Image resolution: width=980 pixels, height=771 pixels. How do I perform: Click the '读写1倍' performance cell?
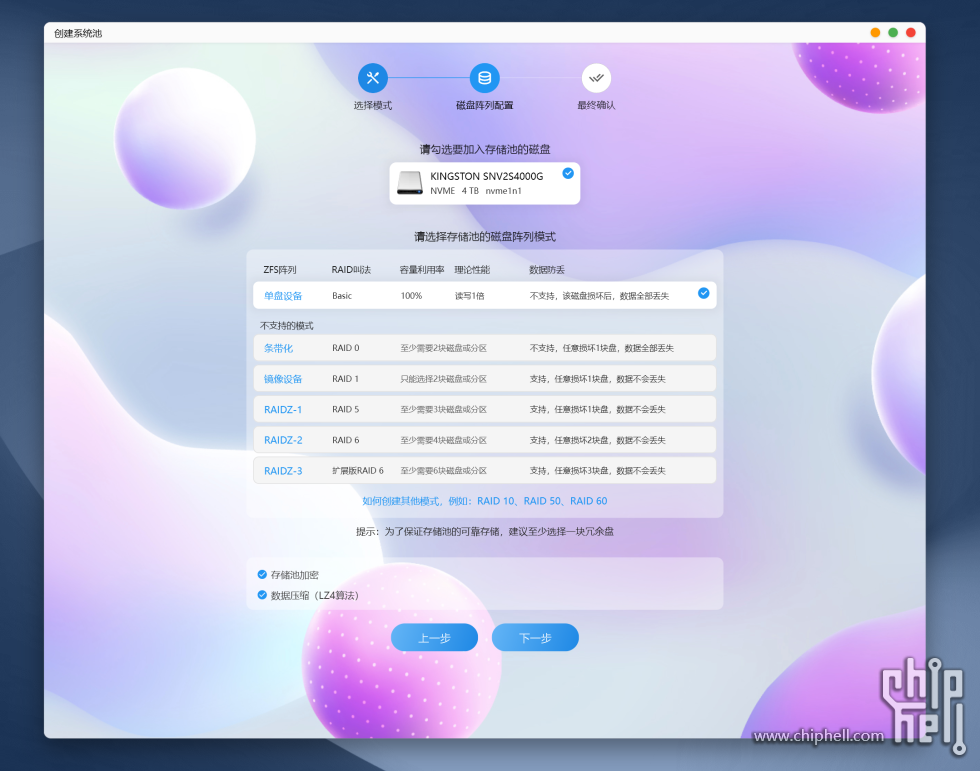coord(469,296)
